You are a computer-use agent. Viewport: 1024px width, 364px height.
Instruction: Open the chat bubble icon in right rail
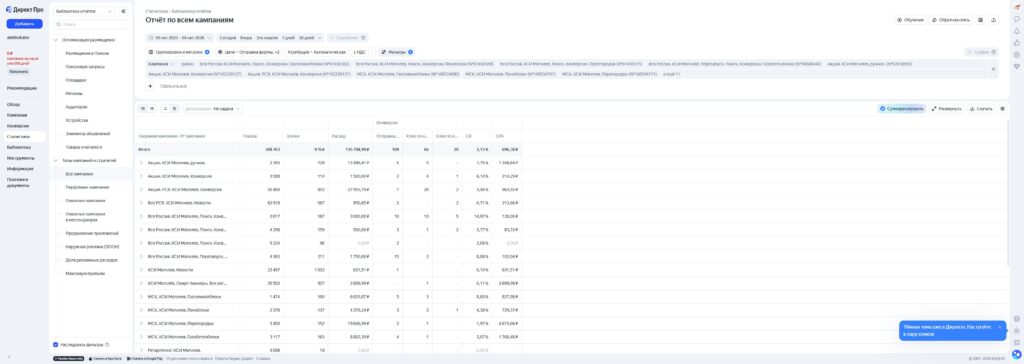coord(1017,19)
